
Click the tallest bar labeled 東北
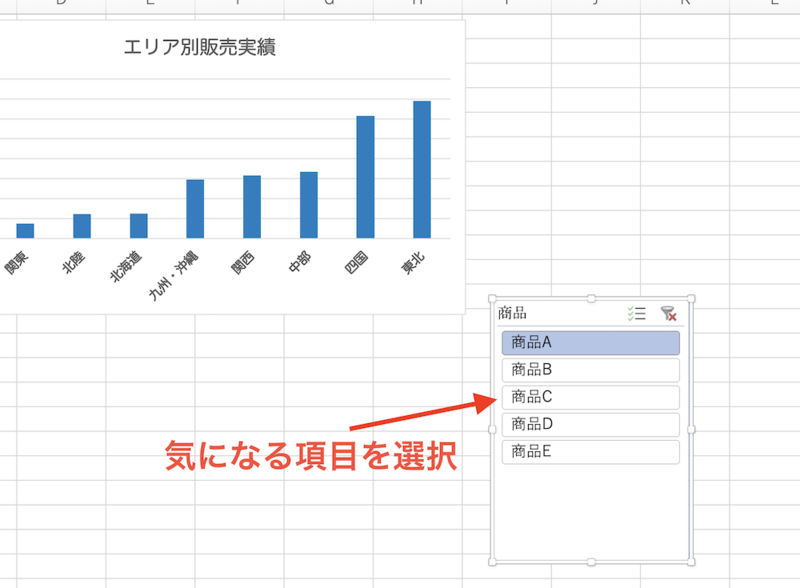tap(420, 170)
